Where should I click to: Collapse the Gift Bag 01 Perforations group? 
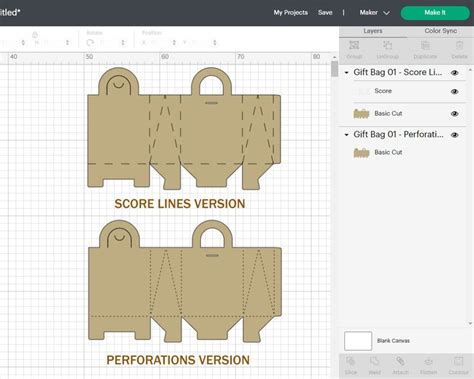[x=346, y=135]
